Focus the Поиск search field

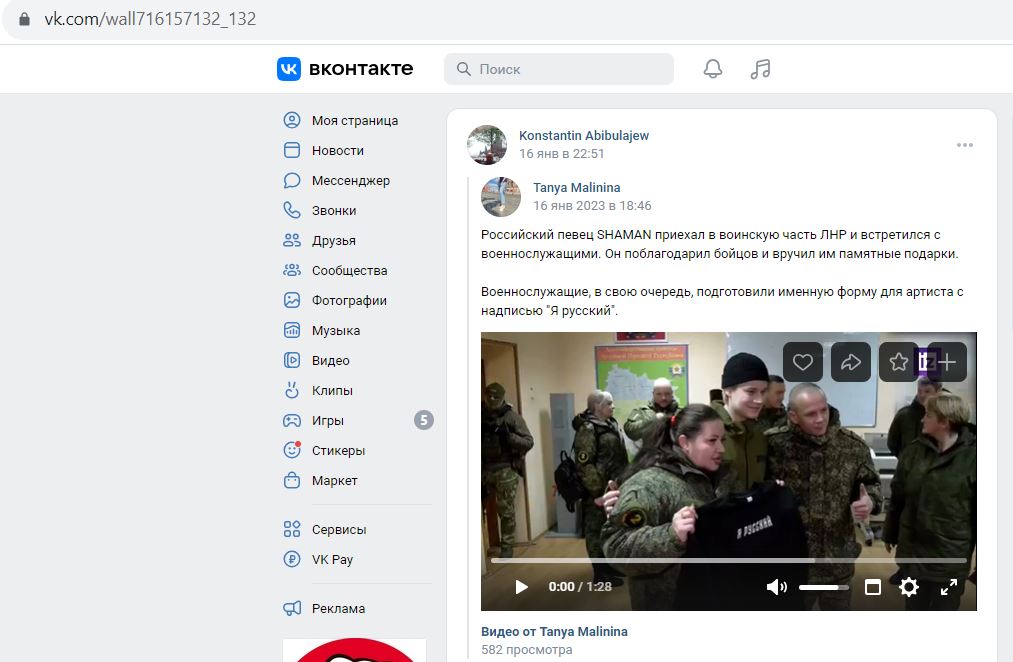point(559,68)
